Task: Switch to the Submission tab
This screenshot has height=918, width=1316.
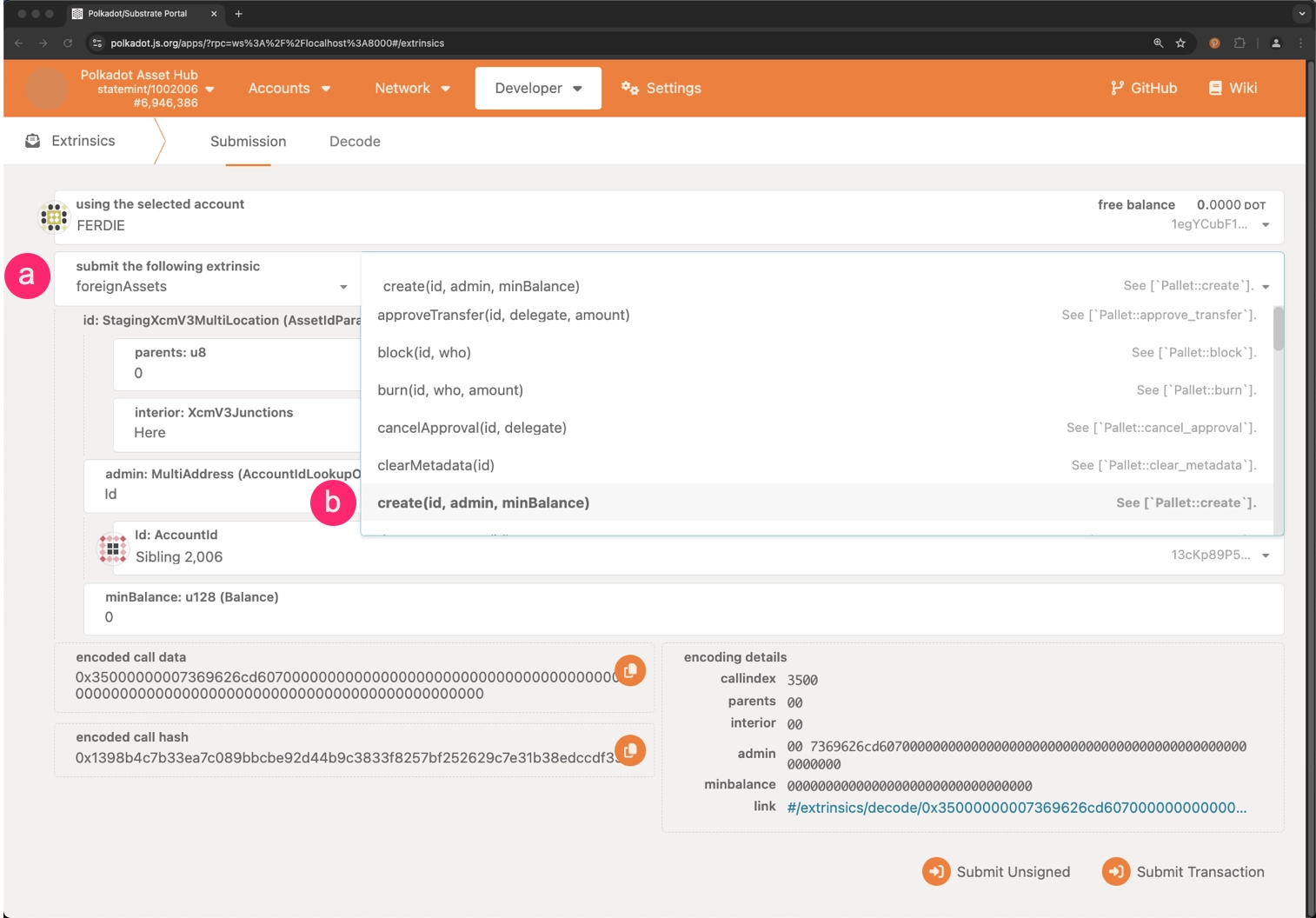Action: 248,141
